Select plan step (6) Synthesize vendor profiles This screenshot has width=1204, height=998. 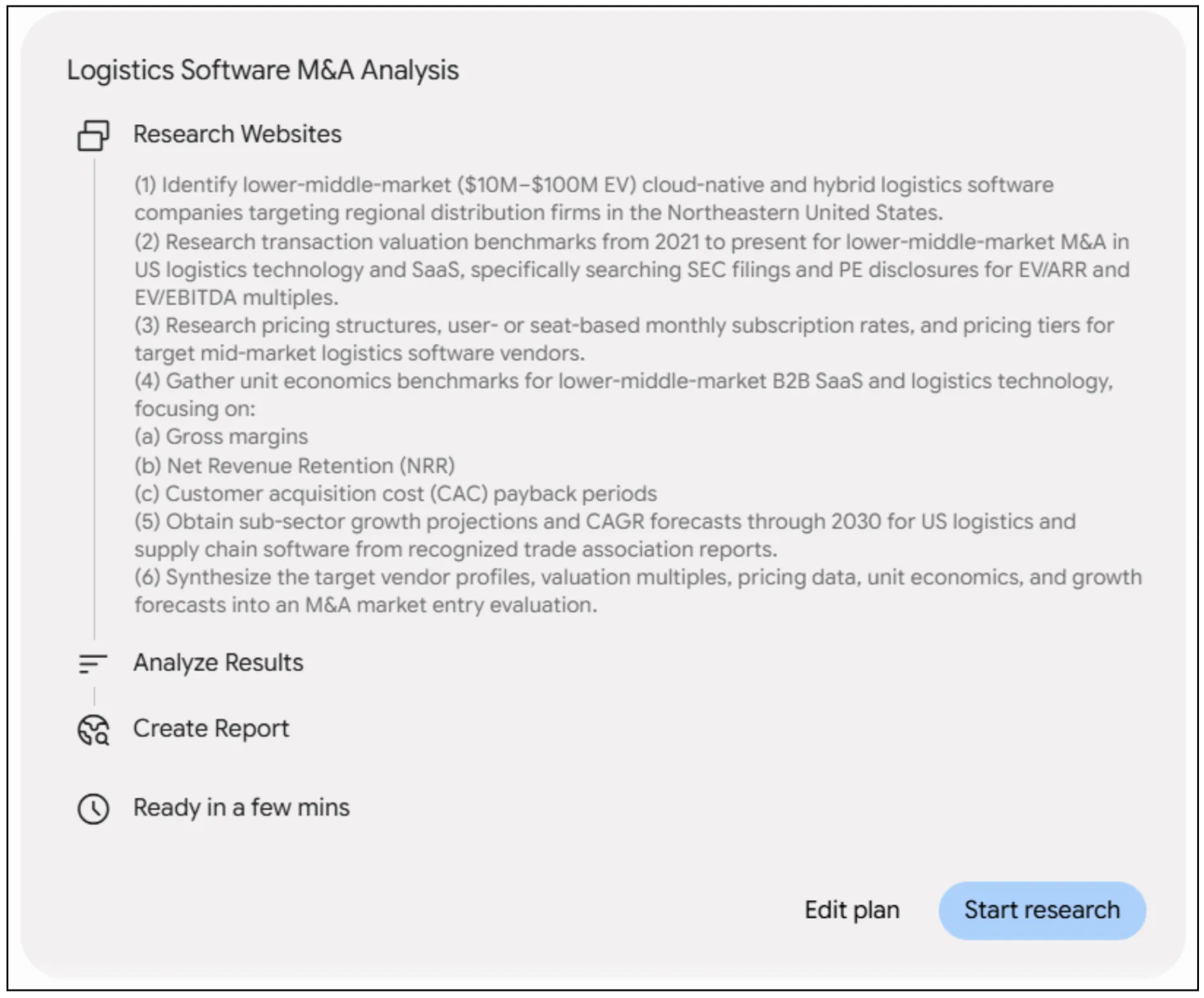click(x=638, y=591)
